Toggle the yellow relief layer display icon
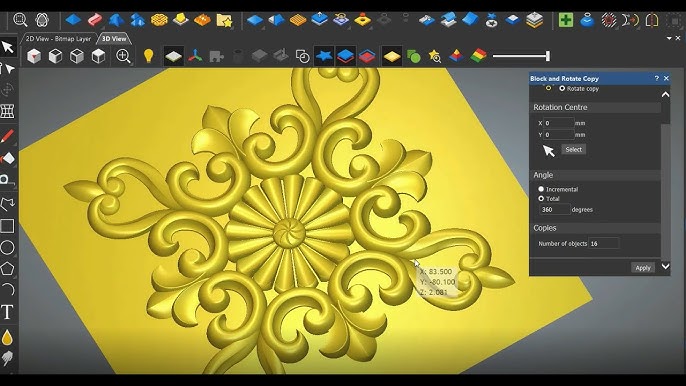 [x=392, y=56]
